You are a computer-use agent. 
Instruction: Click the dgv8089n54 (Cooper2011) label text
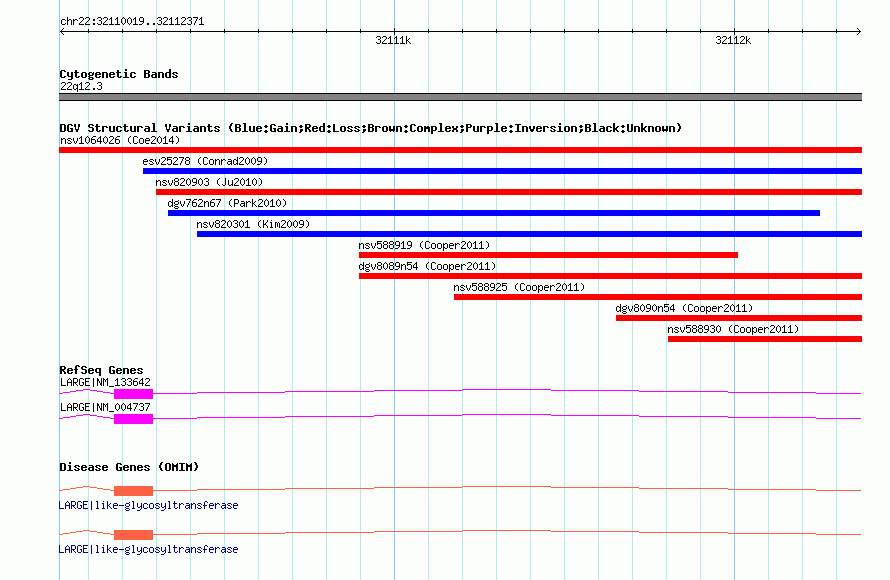427,266
